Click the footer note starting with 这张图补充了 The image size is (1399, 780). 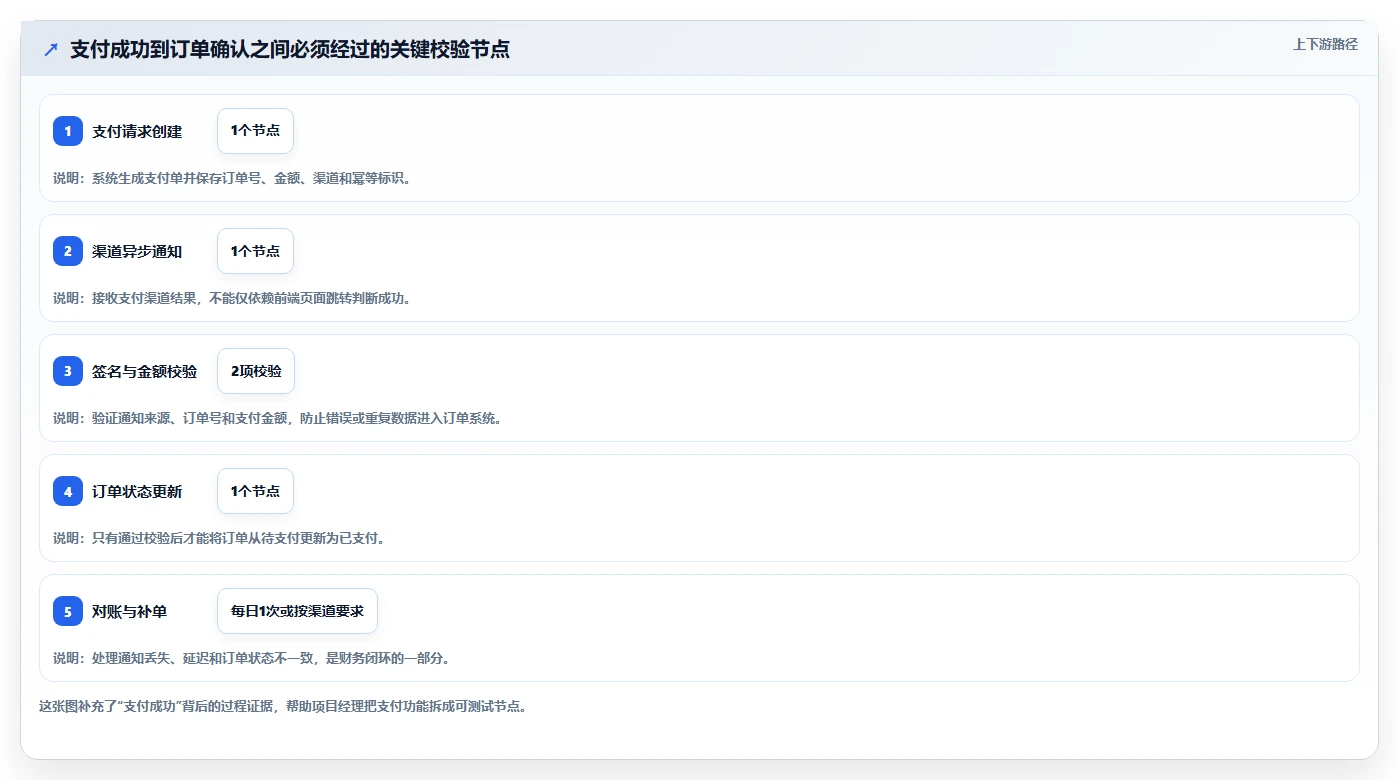click(283, 706)
